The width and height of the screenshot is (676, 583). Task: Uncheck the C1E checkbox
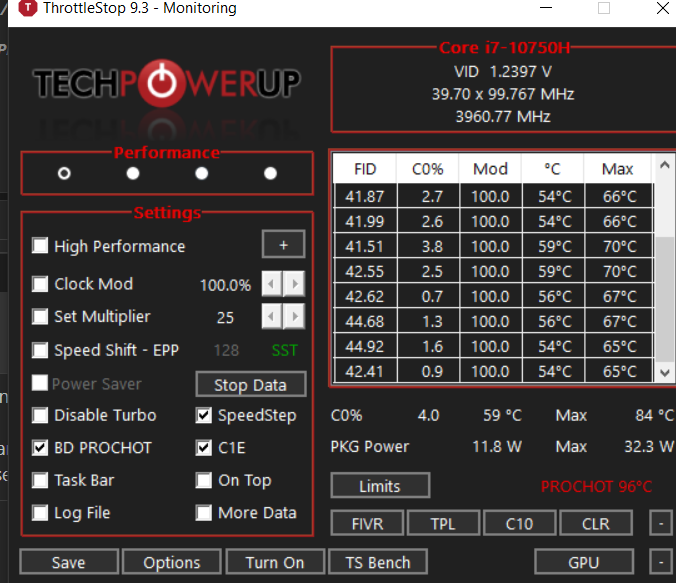point(203,448)
